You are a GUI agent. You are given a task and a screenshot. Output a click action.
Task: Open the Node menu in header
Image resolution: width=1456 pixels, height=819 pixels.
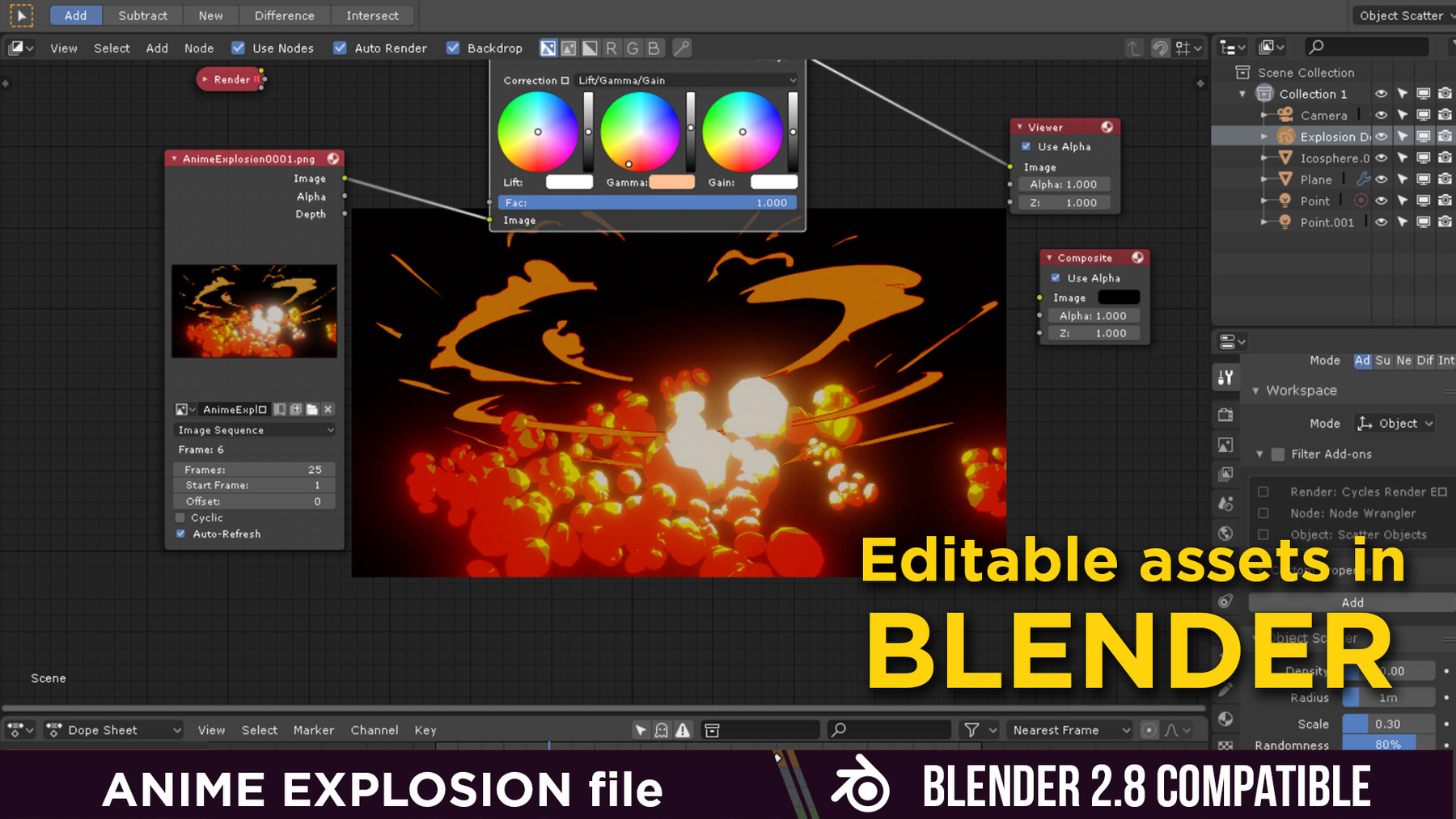click(199, 48)
